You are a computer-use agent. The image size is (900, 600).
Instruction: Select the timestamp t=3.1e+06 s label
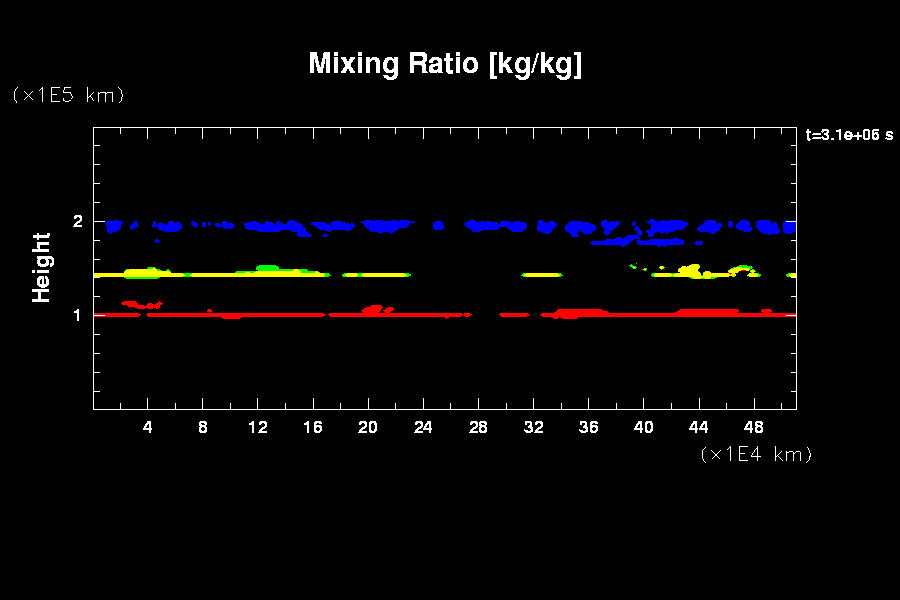click(x=849, y=135)
